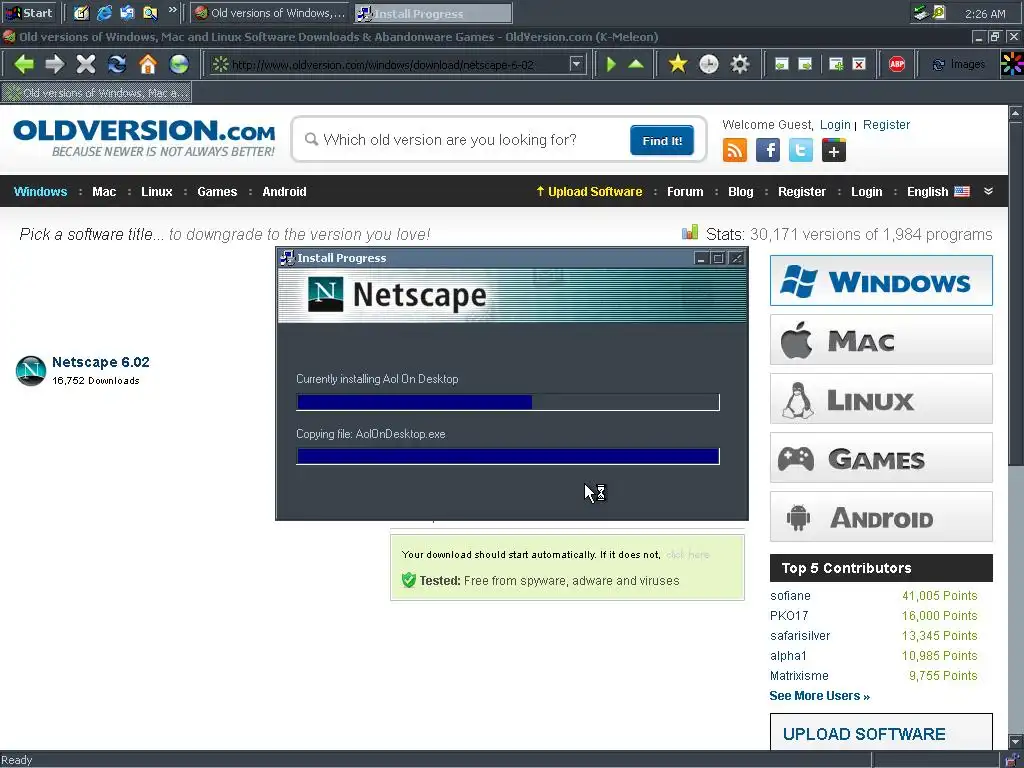Open bookmarks with the yellow star icon
The height and width of the screenshot is (768, 1024).
coord(678,64)
